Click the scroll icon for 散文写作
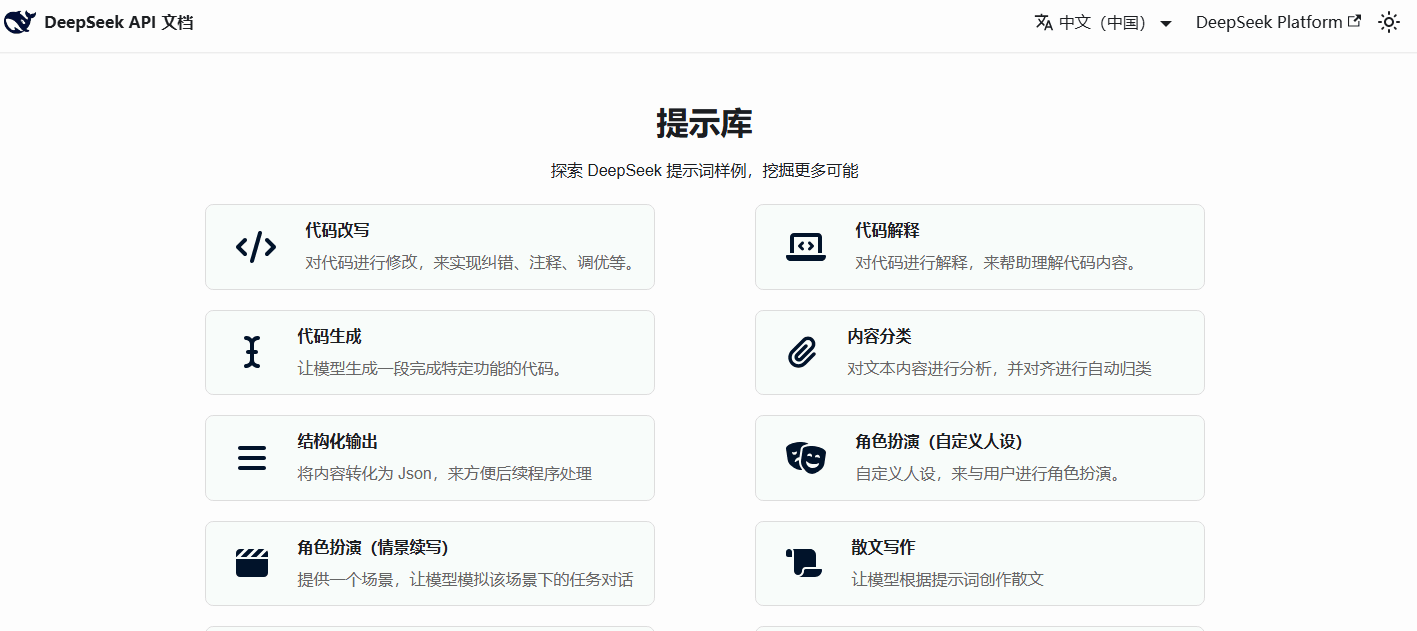Viewport: 1417px width, 631px height. tap(804, 563)
